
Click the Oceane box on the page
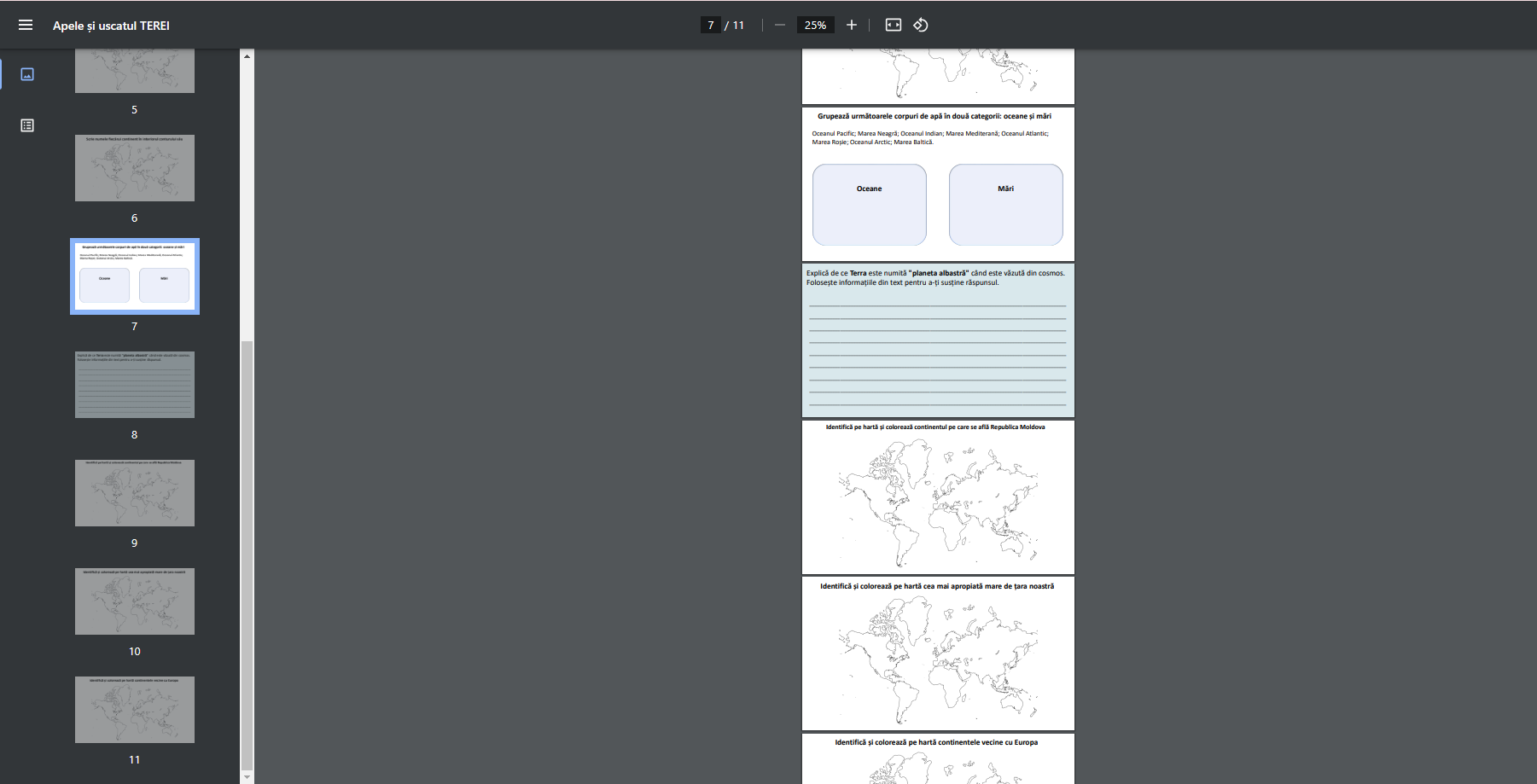pyautogui.click(x=869, y=205)
